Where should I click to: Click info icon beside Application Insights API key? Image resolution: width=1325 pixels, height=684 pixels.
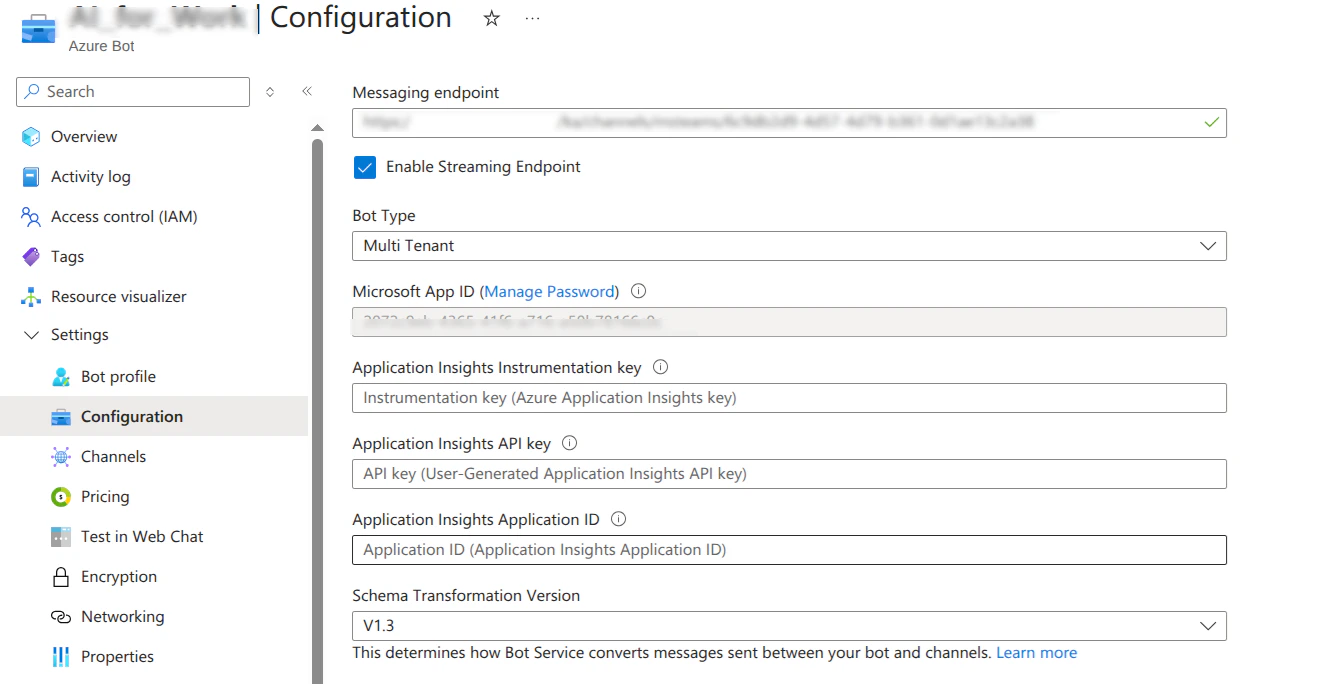click(570, 443)
